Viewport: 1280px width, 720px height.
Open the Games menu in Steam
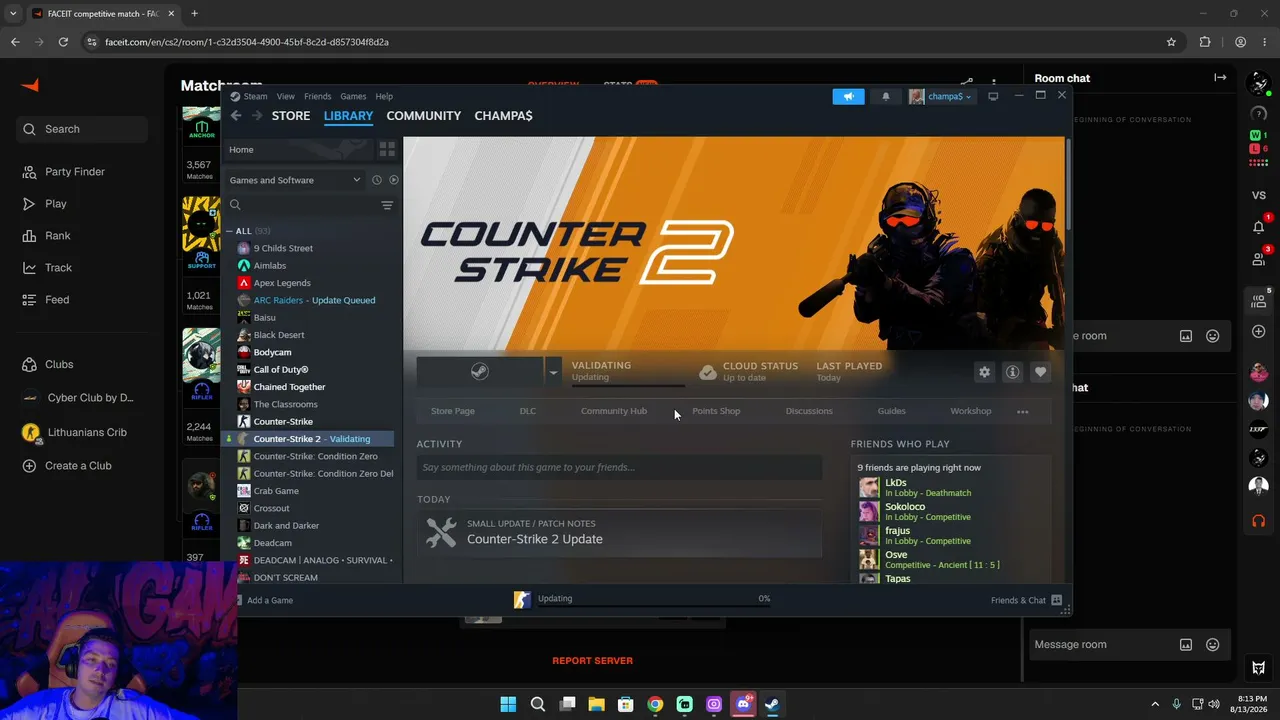(x=353, y=96)
